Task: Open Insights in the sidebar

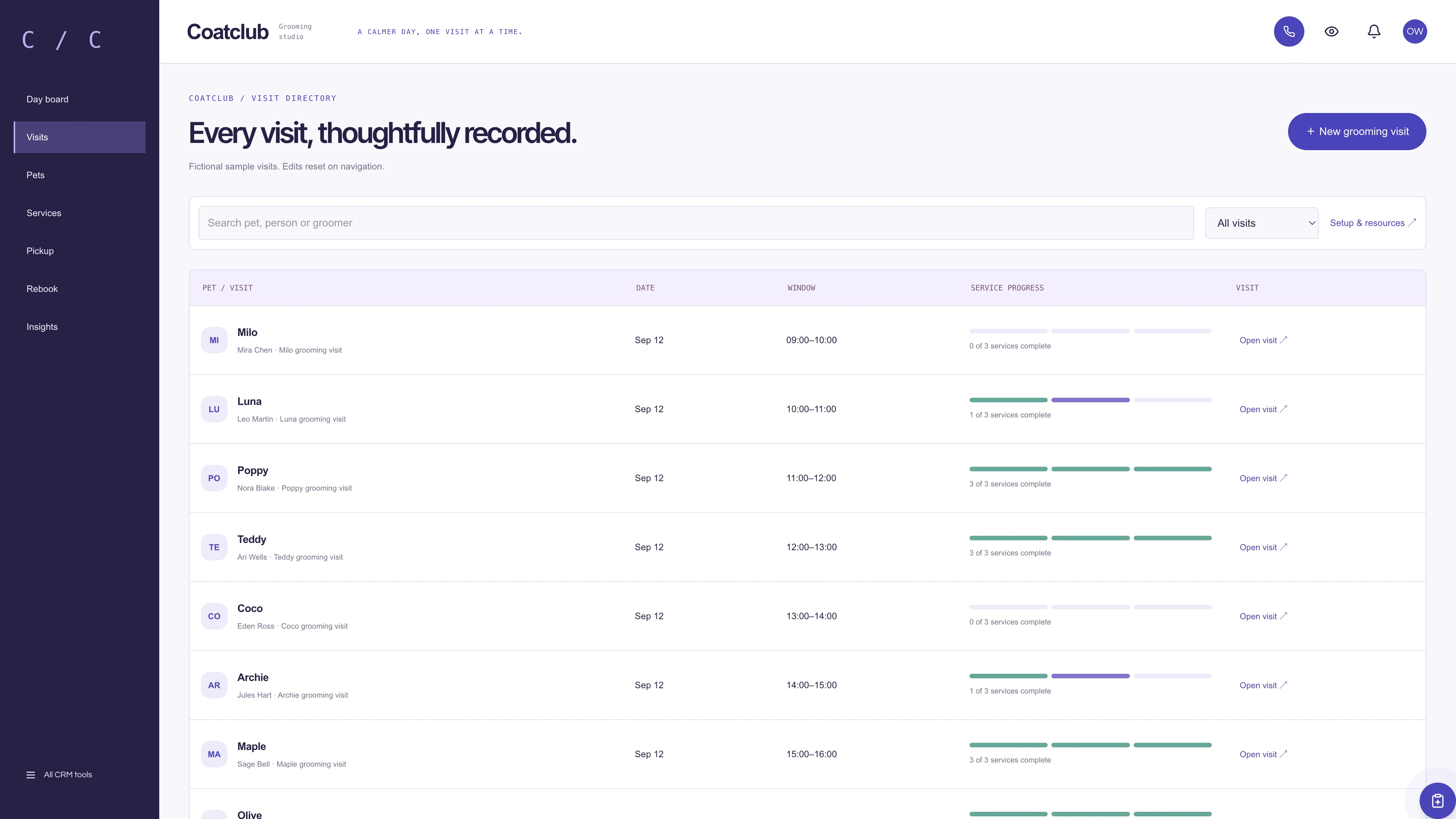Action: [80, 327]
